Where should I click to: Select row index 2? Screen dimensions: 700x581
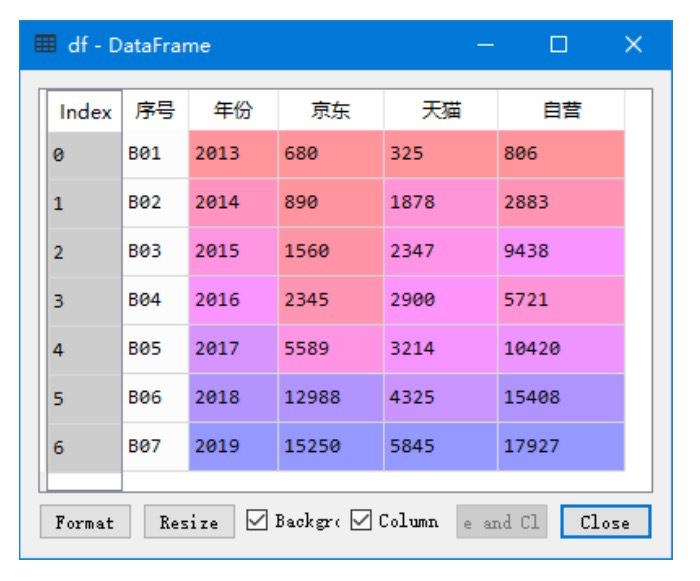pyautogui.click(x=84, y=252)
